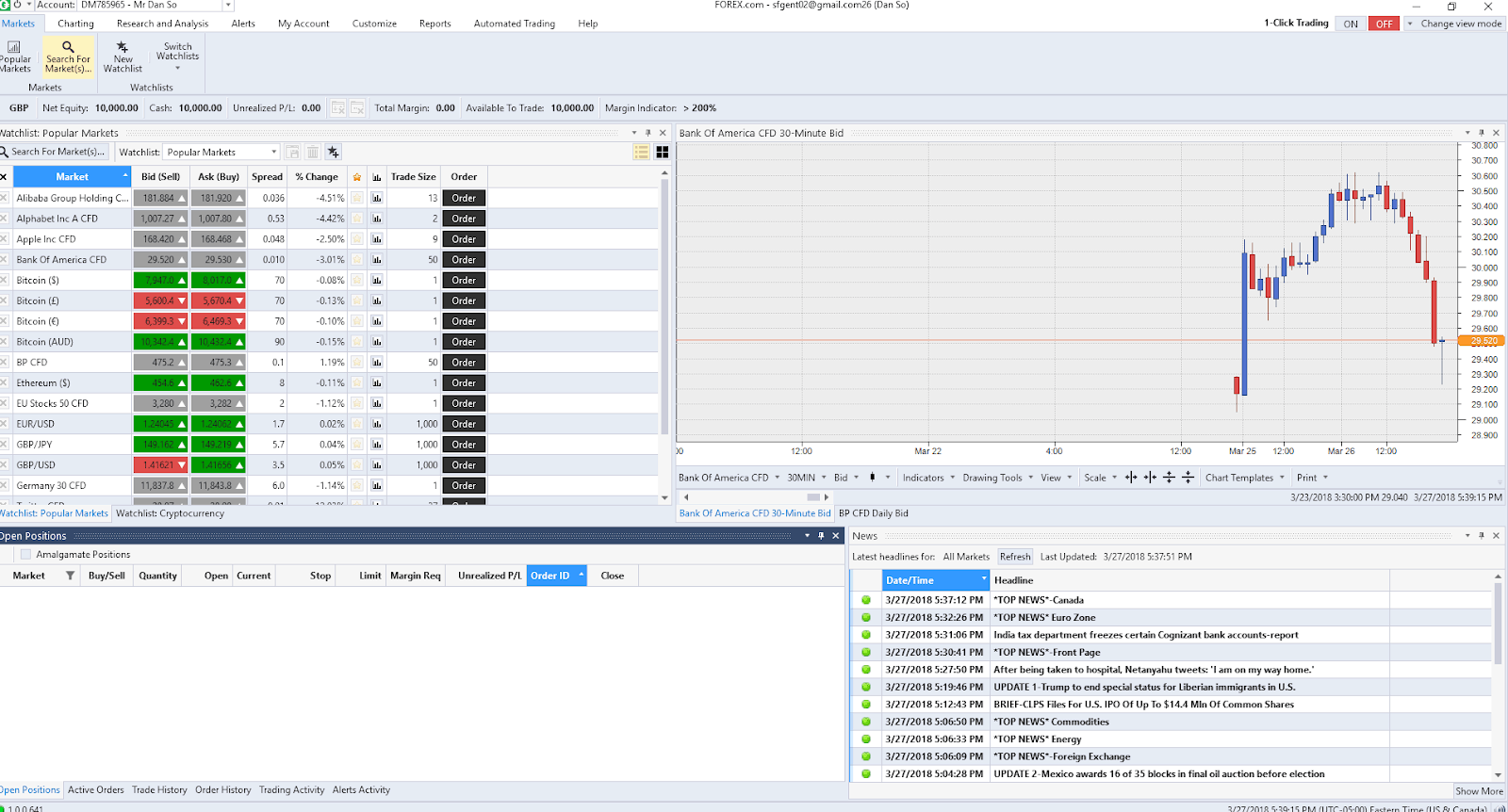
Task: Switch to the Watchlist: Cryptocurrency tab
Action: (x=170, y=513)
